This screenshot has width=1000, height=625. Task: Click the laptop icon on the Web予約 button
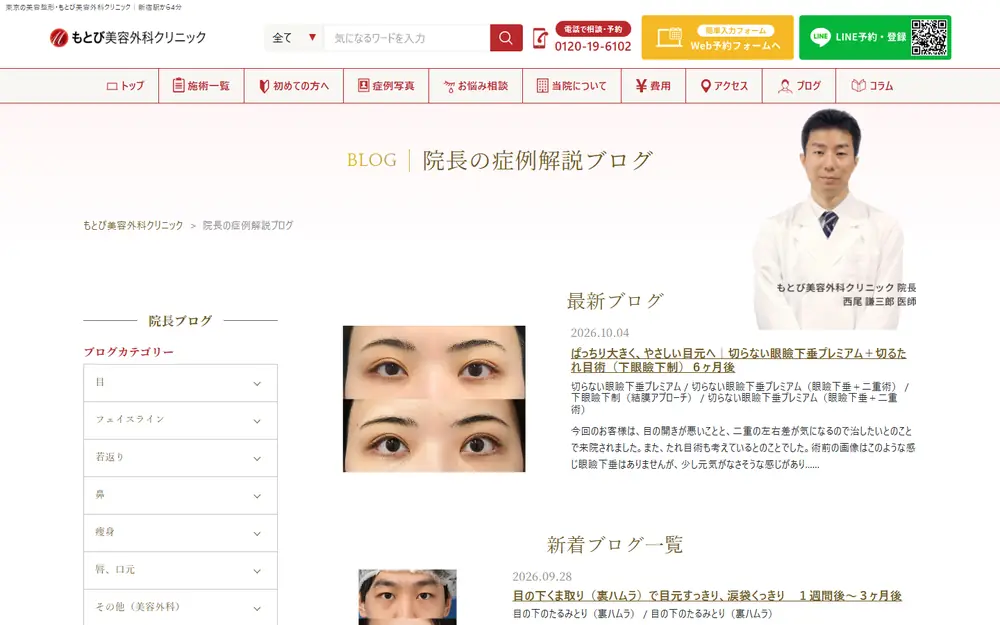click(x=669, y=37)
